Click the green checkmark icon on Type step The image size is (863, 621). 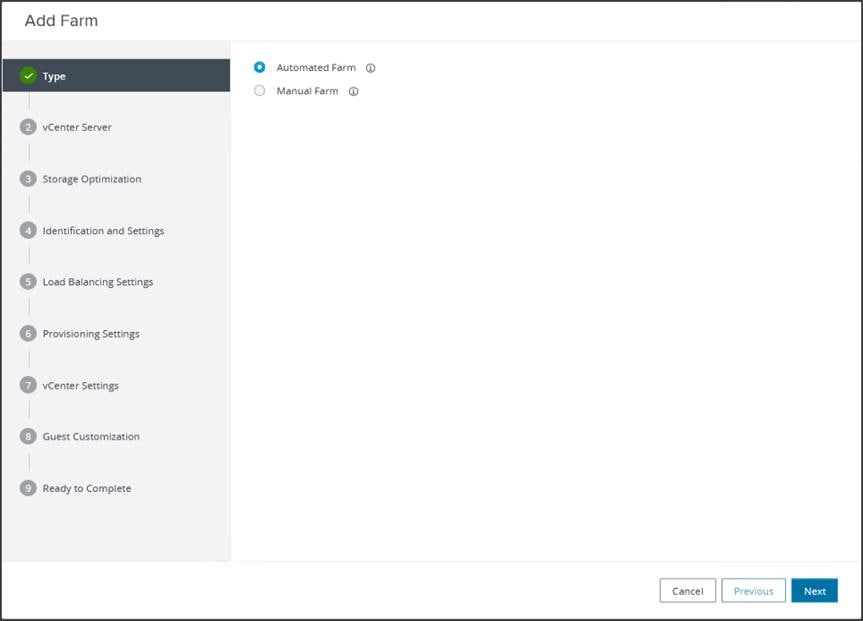point(28,76)
